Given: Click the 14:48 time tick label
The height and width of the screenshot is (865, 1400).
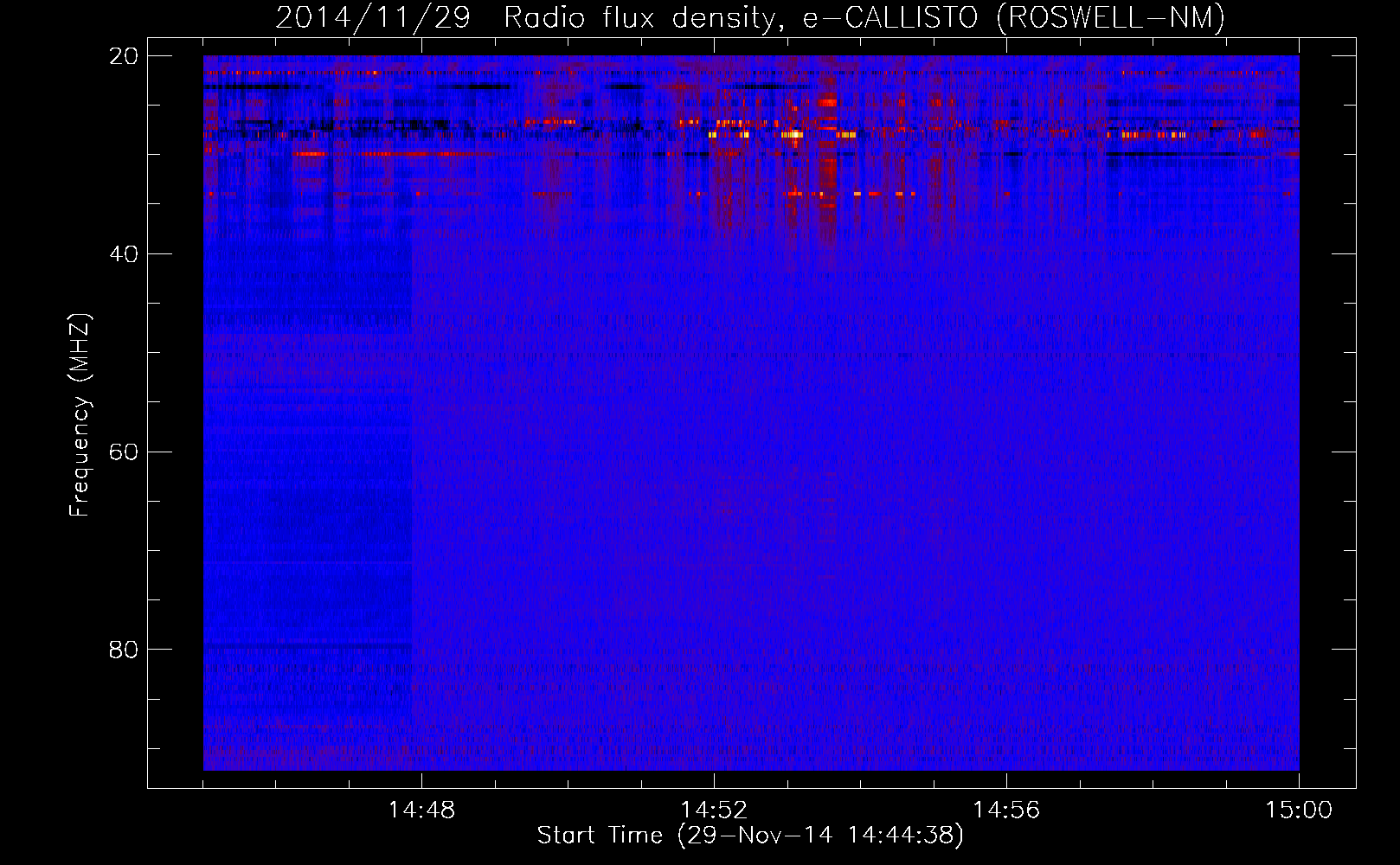Looking at the screenshot, I should [x=421, y=811].
